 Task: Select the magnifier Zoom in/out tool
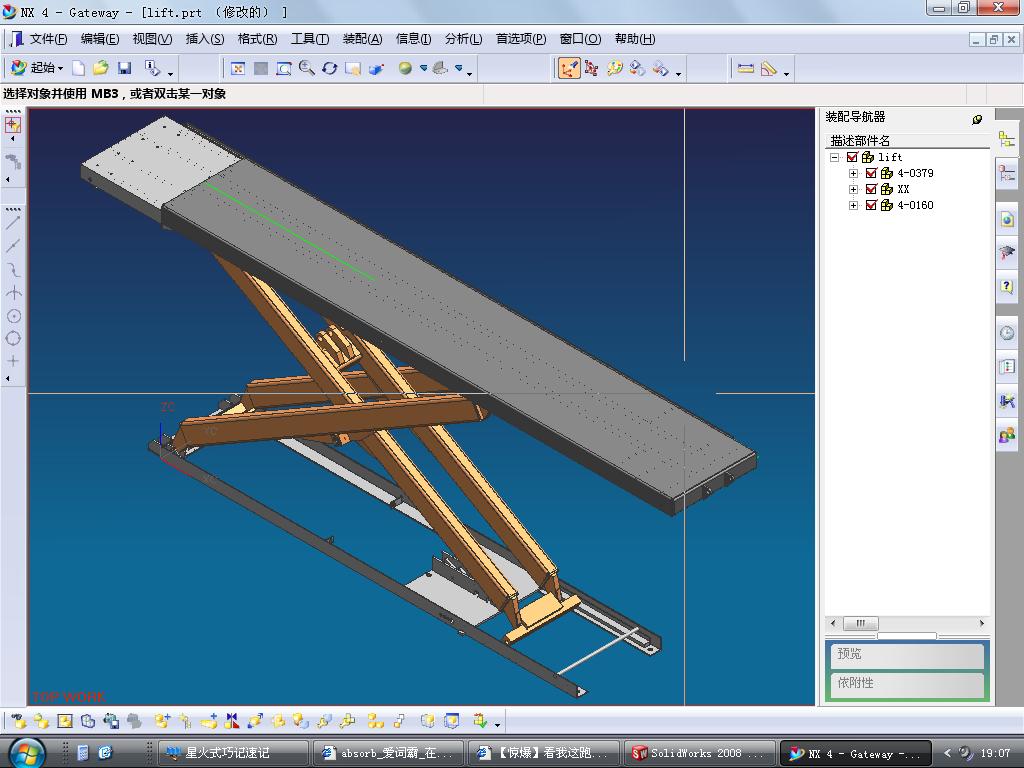coord(306,68)
